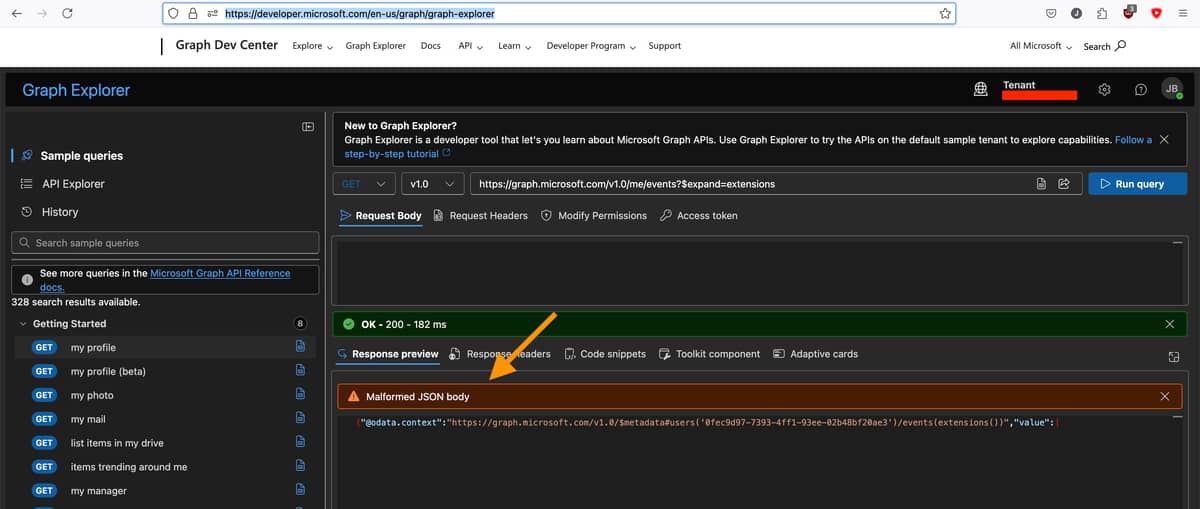1200x509 pixels.
Task: Open the Adaptive cards tab
Action: pyautogui.click(x=815, y=354)
